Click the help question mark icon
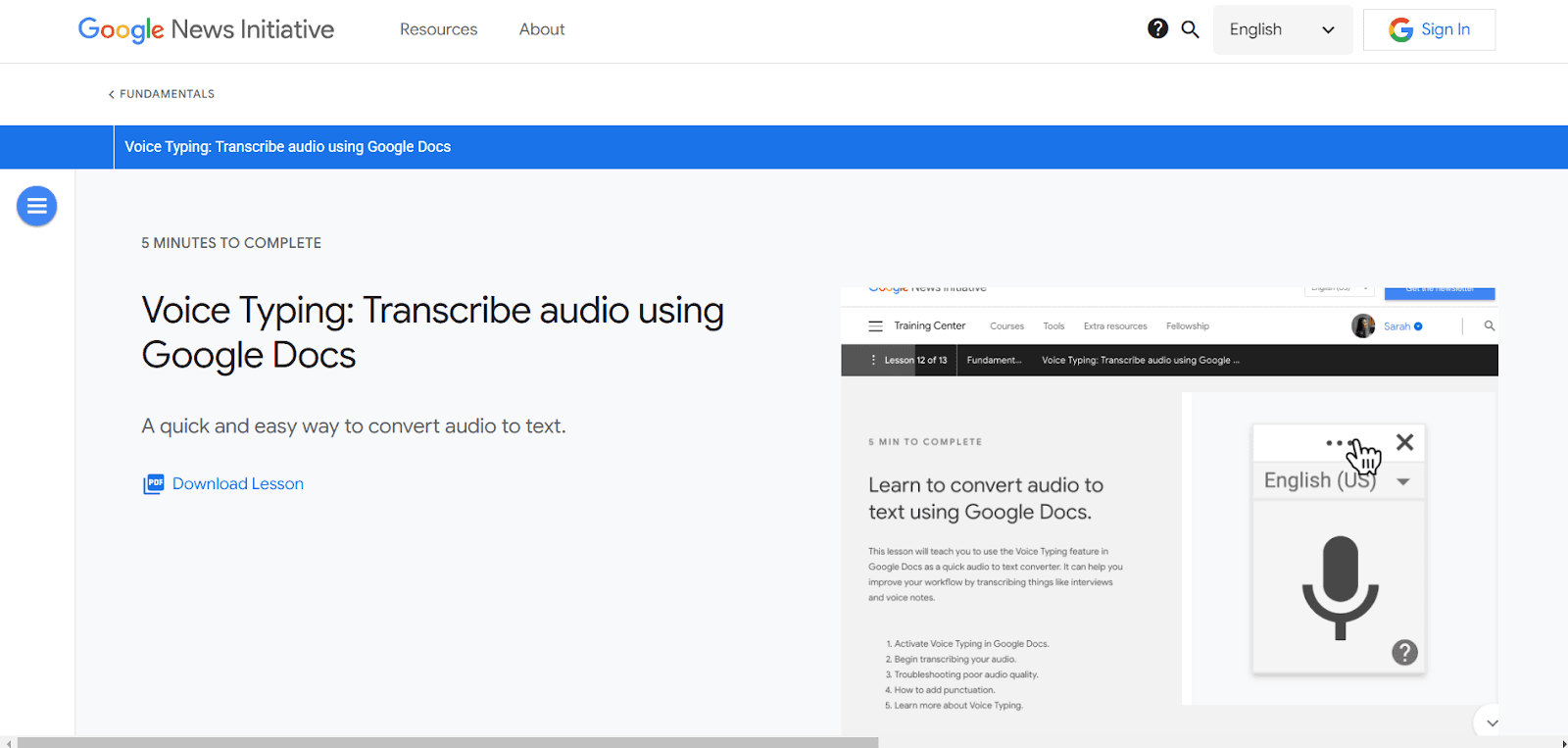This screenshot has height=748, width=1568. [1157, 28]
